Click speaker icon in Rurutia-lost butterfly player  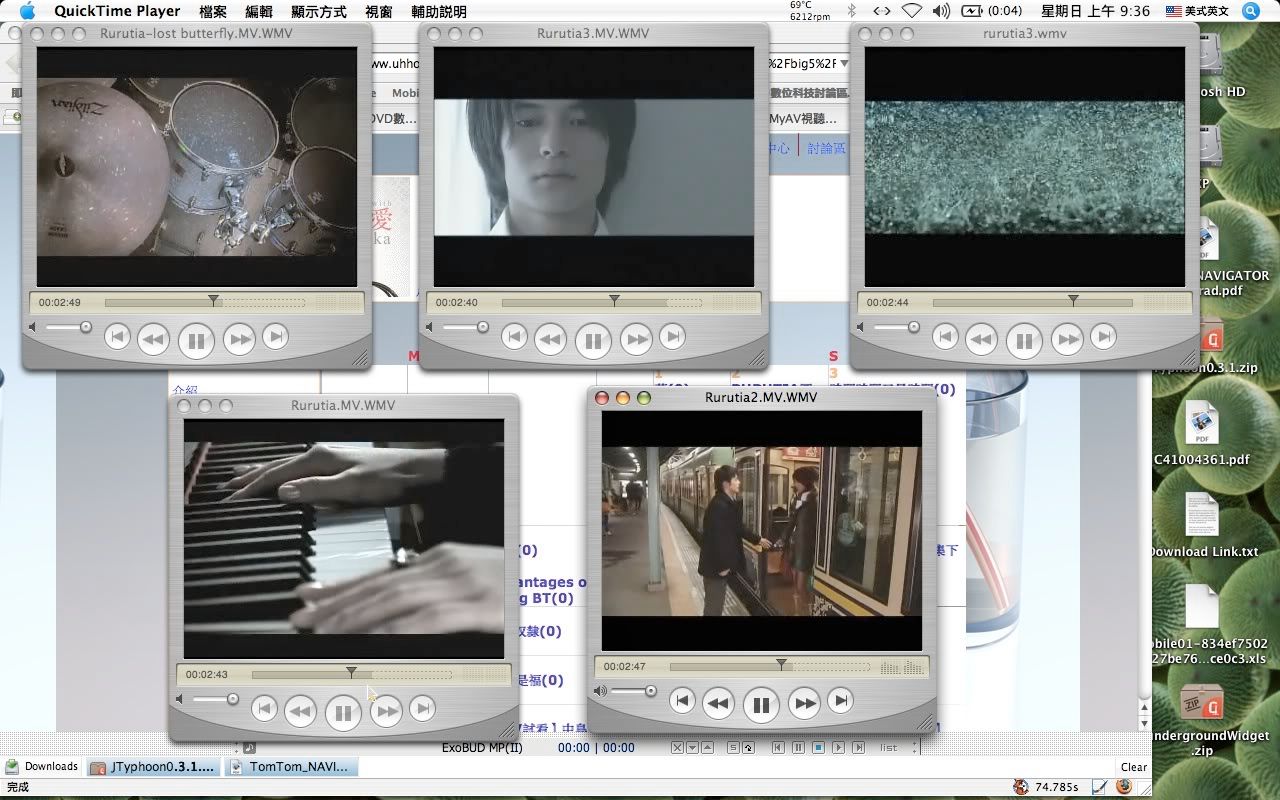click(33, 327)
